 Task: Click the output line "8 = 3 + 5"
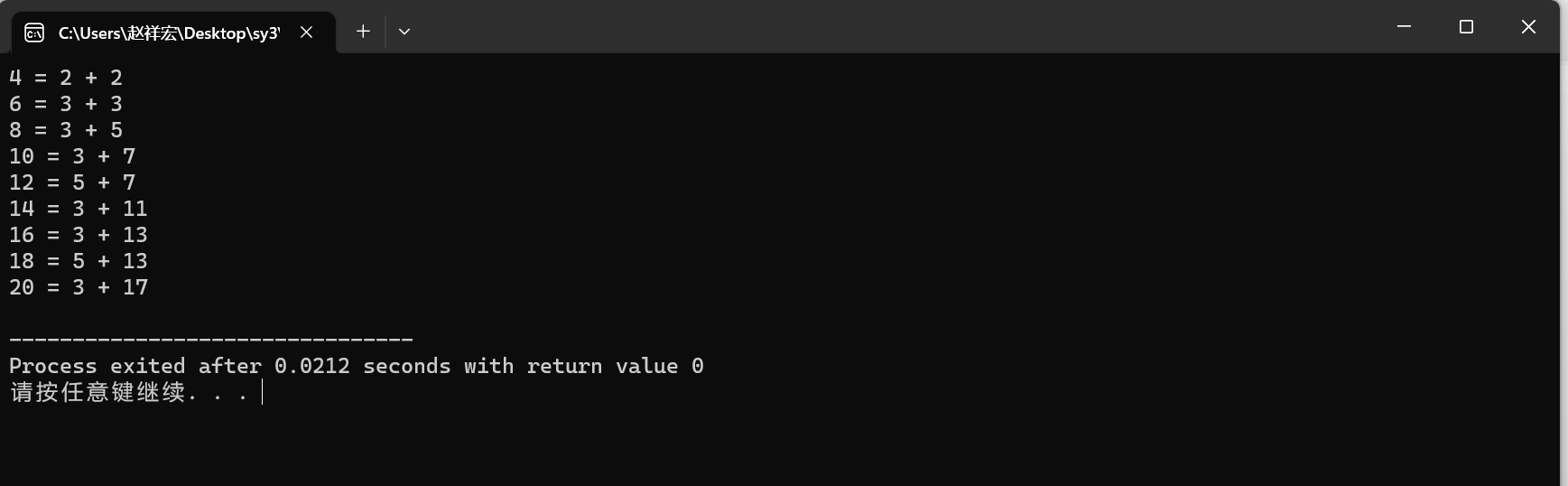[66, 131]
